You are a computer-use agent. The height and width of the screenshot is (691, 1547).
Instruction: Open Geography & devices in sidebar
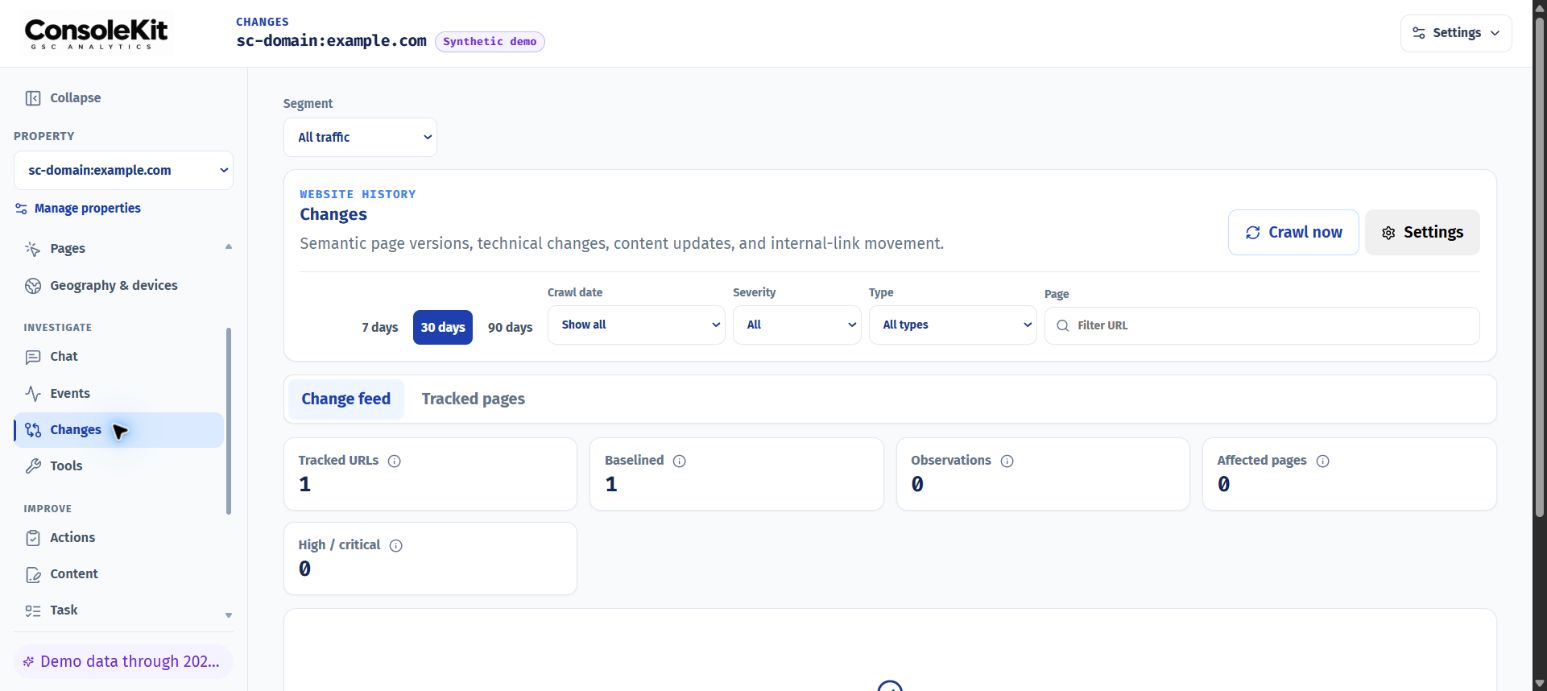(119, 286)
